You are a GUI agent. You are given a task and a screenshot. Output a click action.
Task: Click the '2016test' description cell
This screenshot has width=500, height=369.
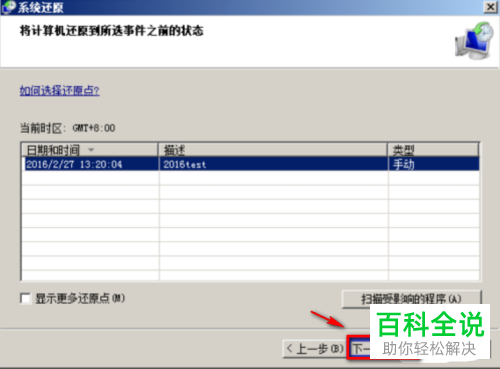[x=273, y=164]
